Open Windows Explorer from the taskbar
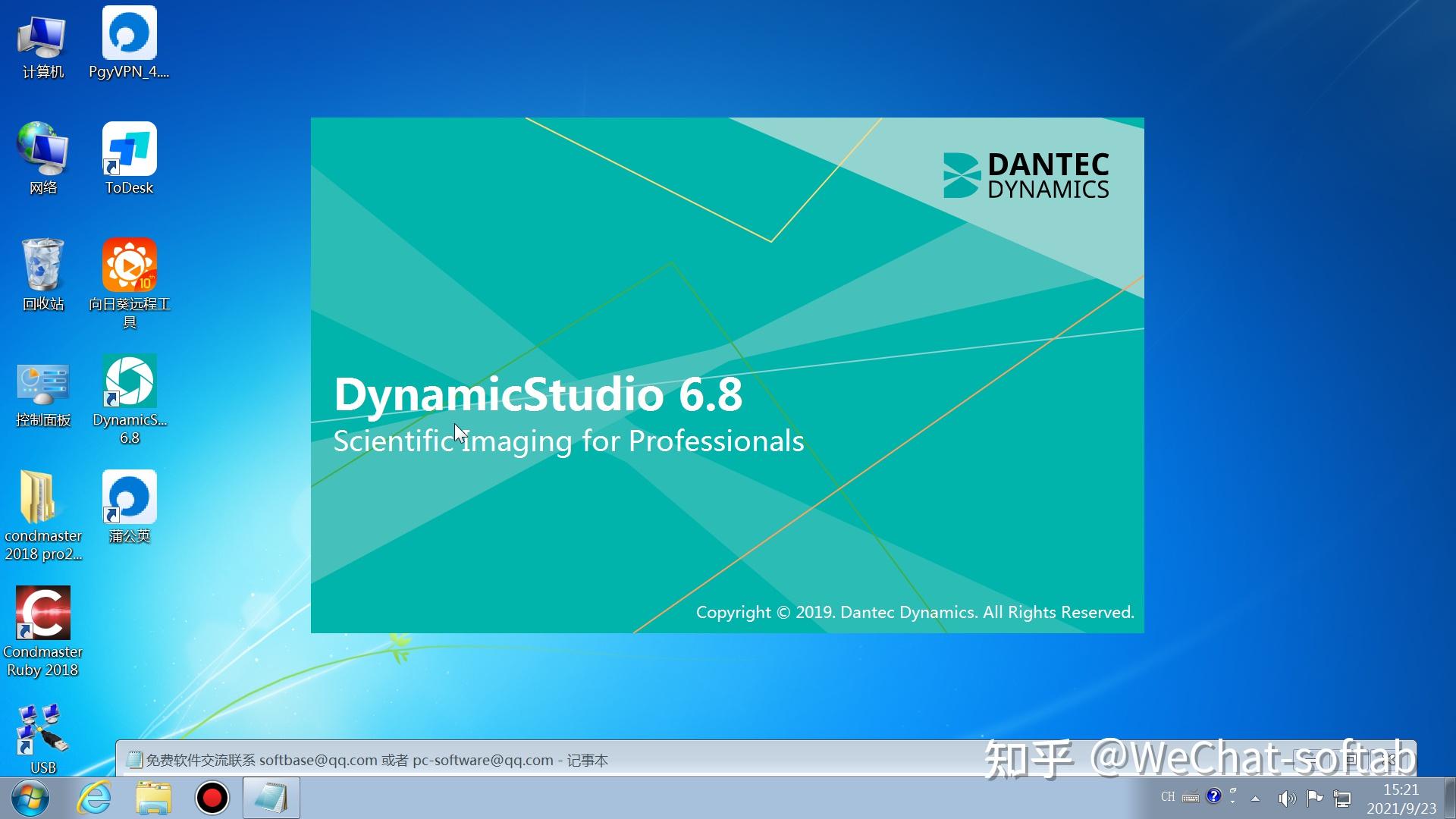1456x819 pixels. click(152, 798)
